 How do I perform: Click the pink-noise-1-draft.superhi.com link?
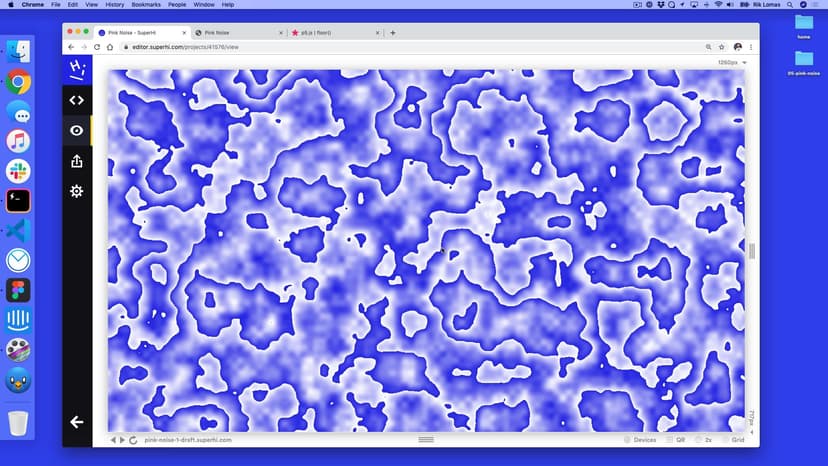coord(188,440)
